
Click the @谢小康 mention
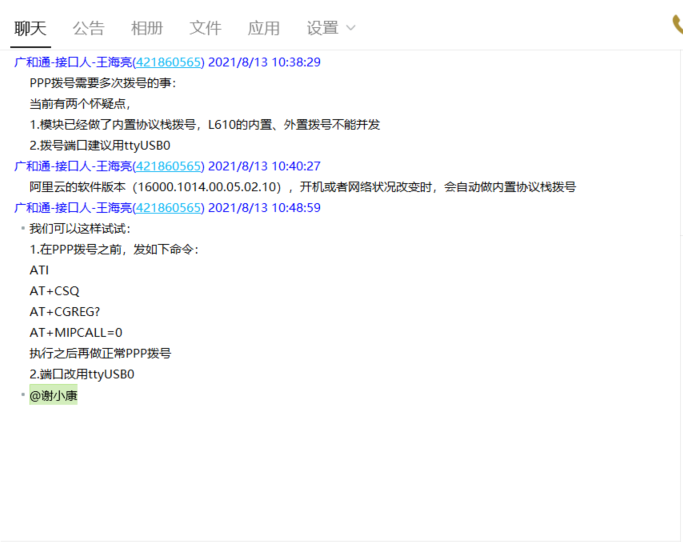click(53, 395)
